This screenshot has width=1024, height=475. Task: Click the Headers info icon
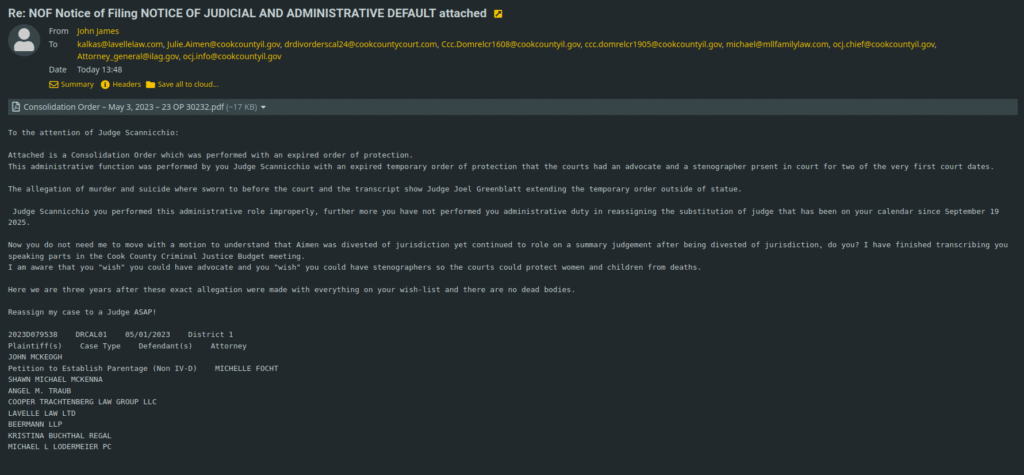pyautogui.click(x=105, y=84)
